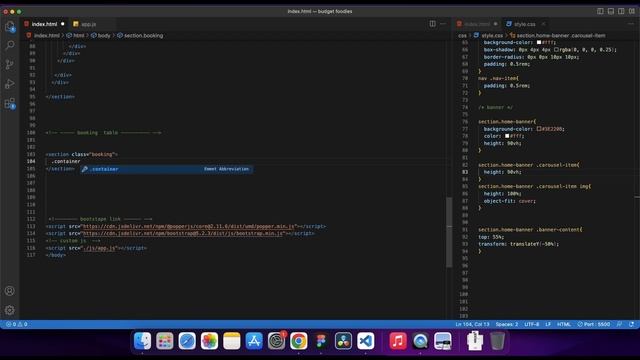Screen dimensions: 640x360
Task: Open the Run and Debug view
Action: click(10, 84)
